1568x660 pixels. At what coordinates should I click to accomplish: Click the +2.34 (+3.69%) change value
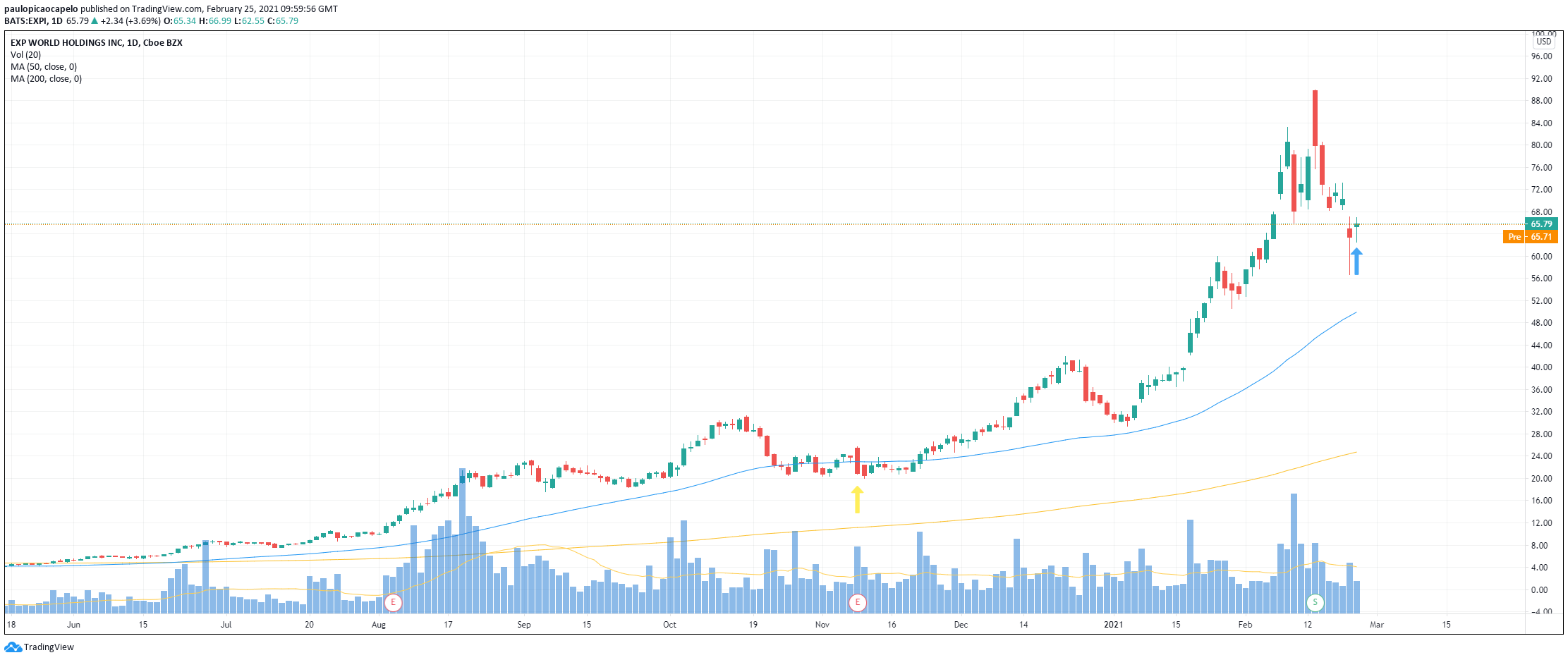(x=130, y=21)
